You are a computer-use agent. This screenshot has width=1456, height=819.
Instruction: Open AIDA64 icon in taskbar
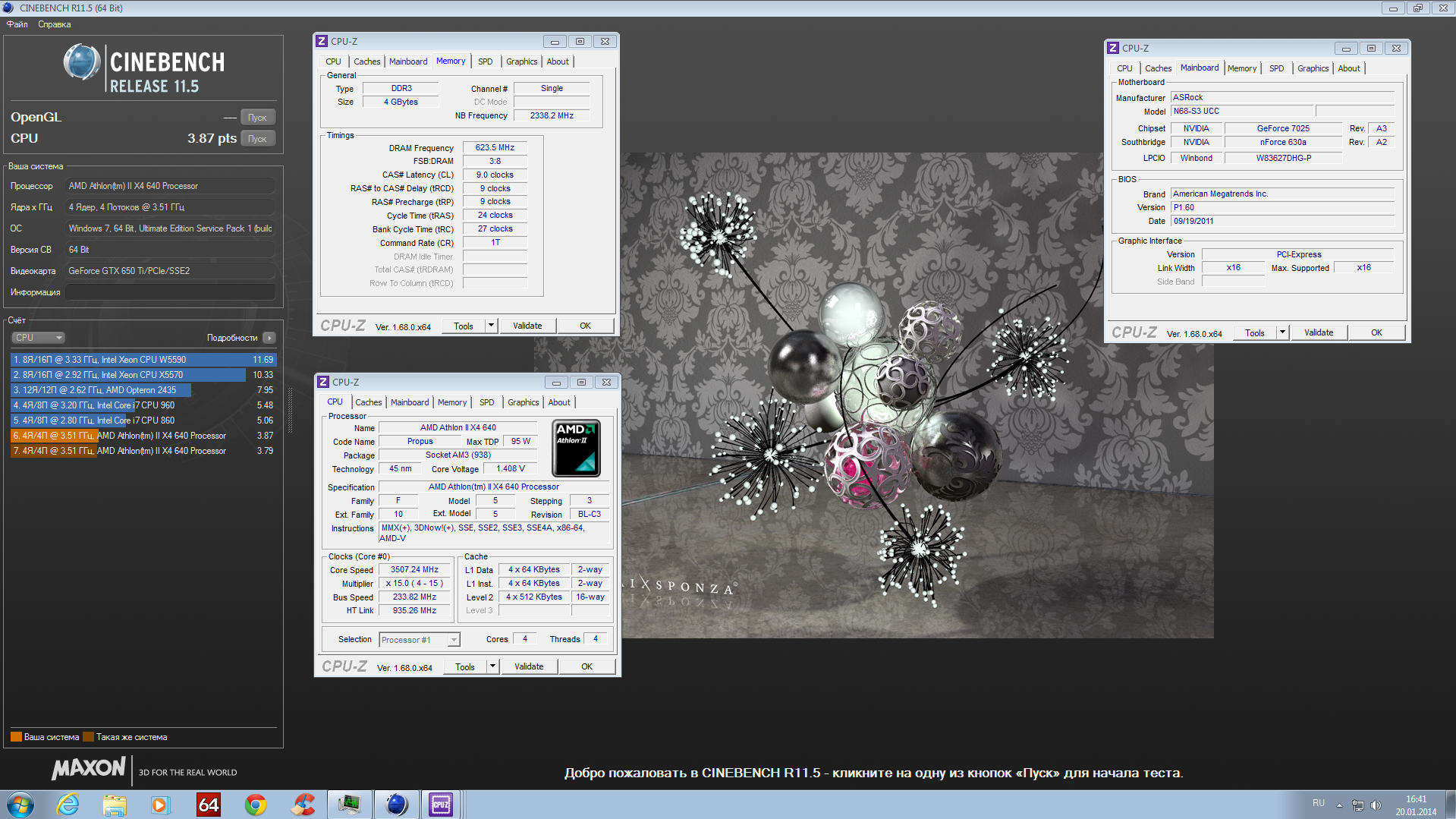pos(208,805)
